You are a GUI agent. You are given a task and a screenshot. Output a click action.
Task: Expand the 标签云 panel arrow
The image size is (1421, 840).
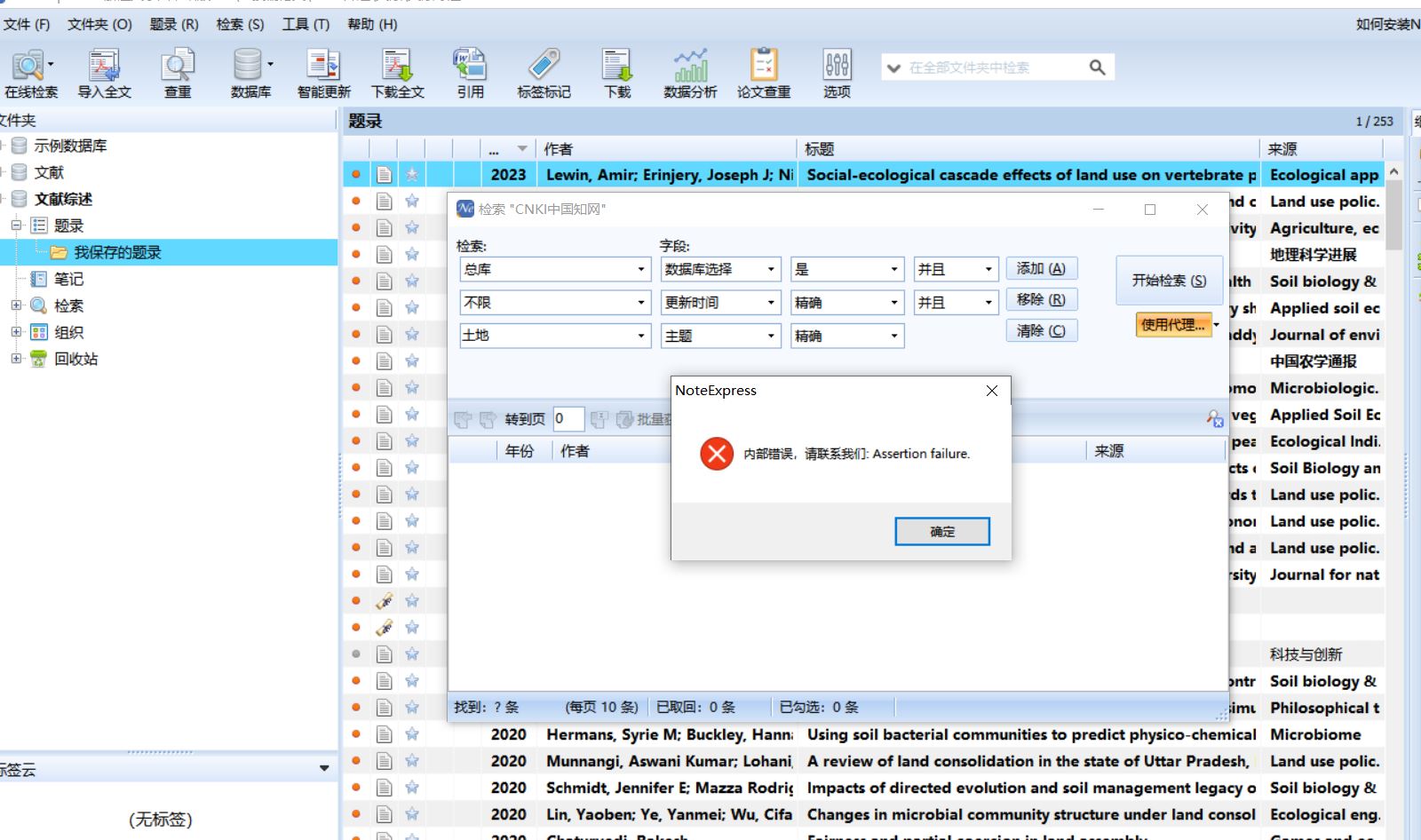[x=324, y=768]
